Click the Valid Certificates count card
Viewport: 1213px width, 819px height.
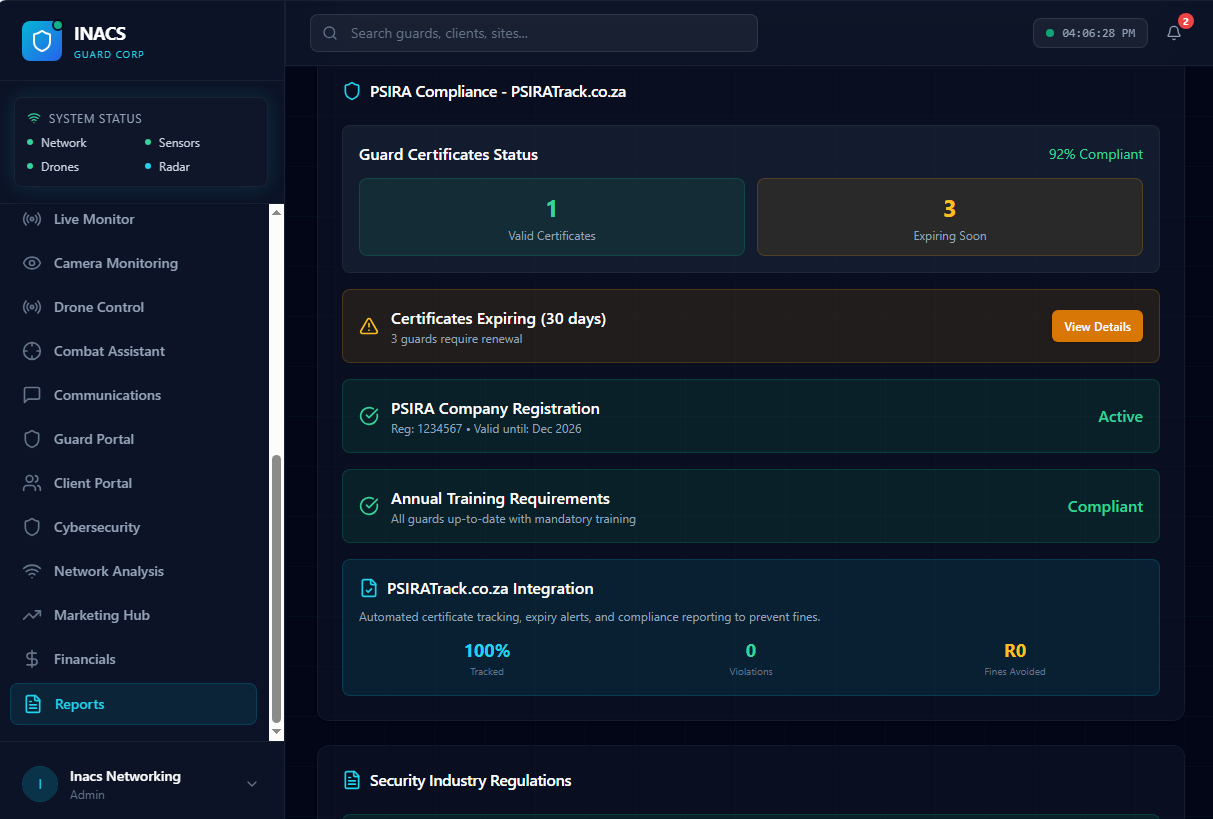click(x=552, y=217)
